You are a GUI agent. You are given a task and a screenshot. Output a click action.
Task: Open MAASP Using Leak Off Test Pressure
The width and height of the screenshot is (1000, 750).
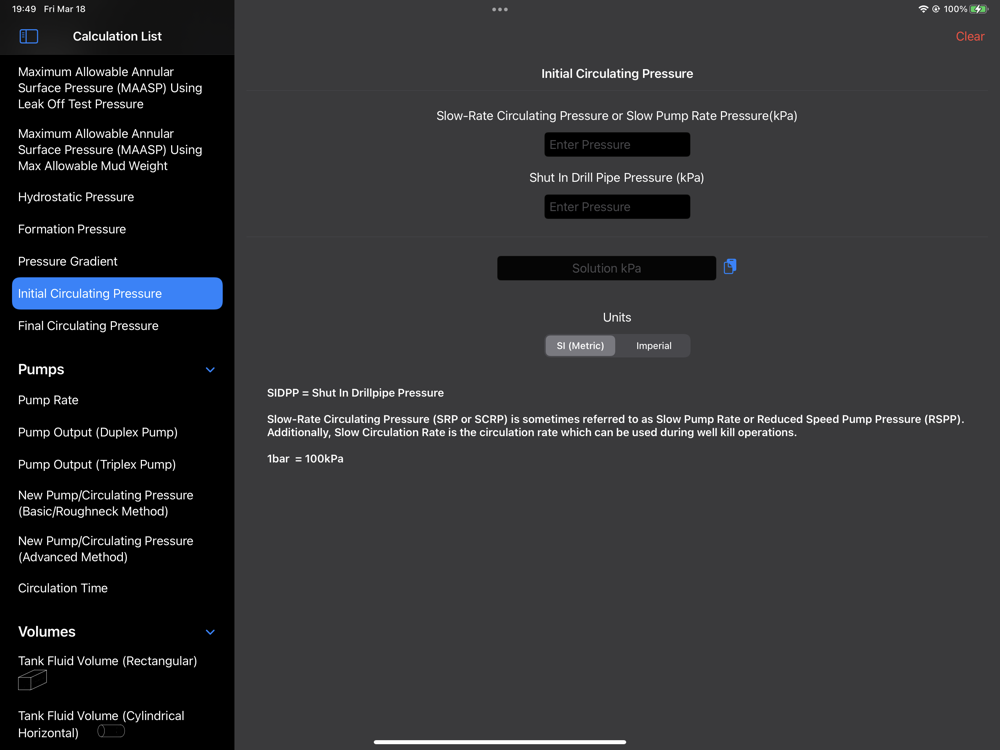click(x=117, y=88)
